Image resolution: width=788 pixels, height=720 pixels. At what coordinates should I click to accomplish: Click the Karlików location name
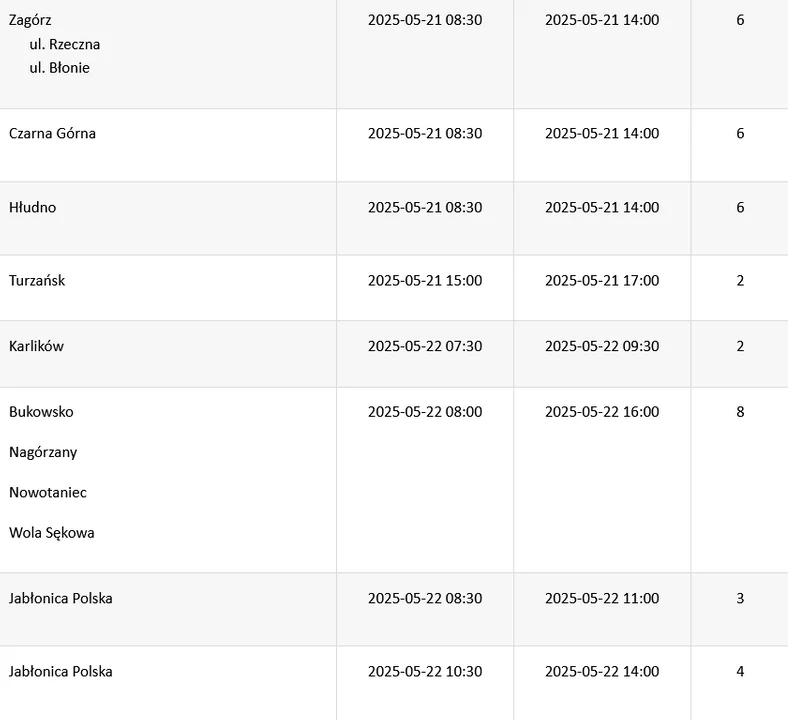[x=36, y=346]
